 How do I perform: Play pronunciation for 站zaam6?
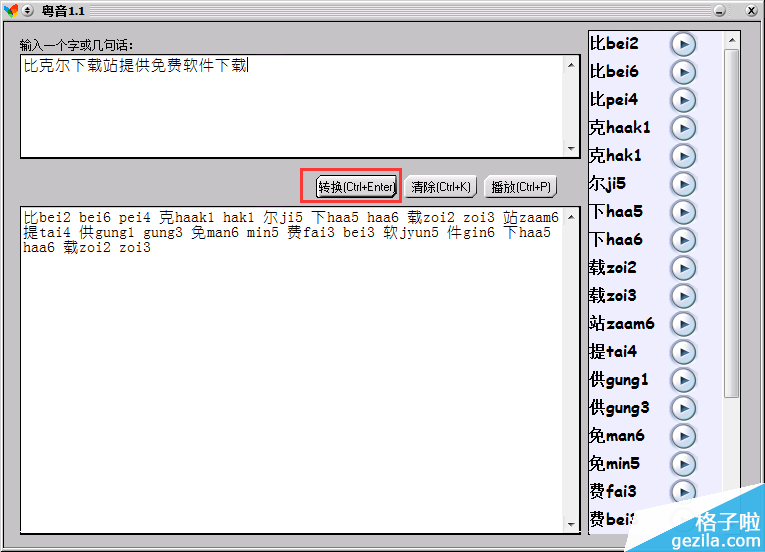(682, 324)
